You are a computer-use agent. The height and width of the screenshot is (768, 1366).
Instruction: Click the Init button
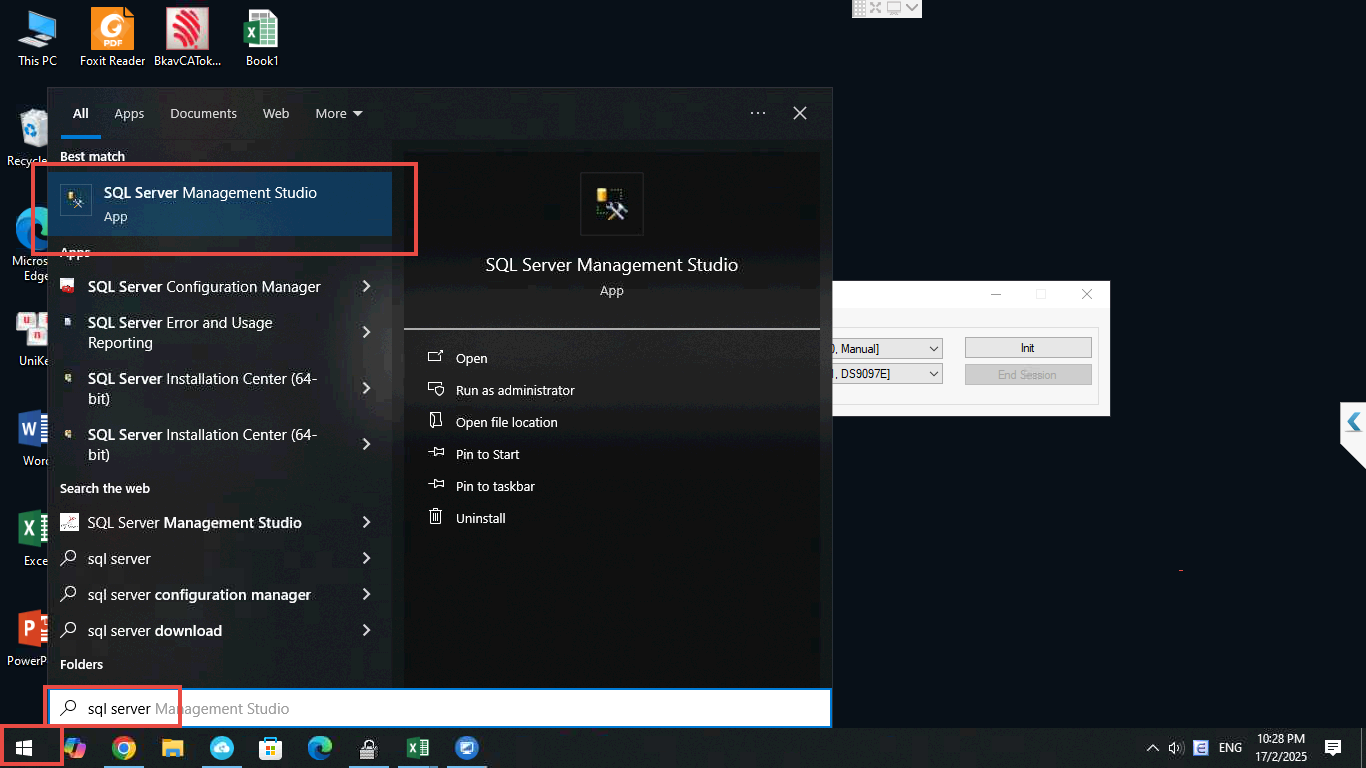click(x=1027, y=348)
